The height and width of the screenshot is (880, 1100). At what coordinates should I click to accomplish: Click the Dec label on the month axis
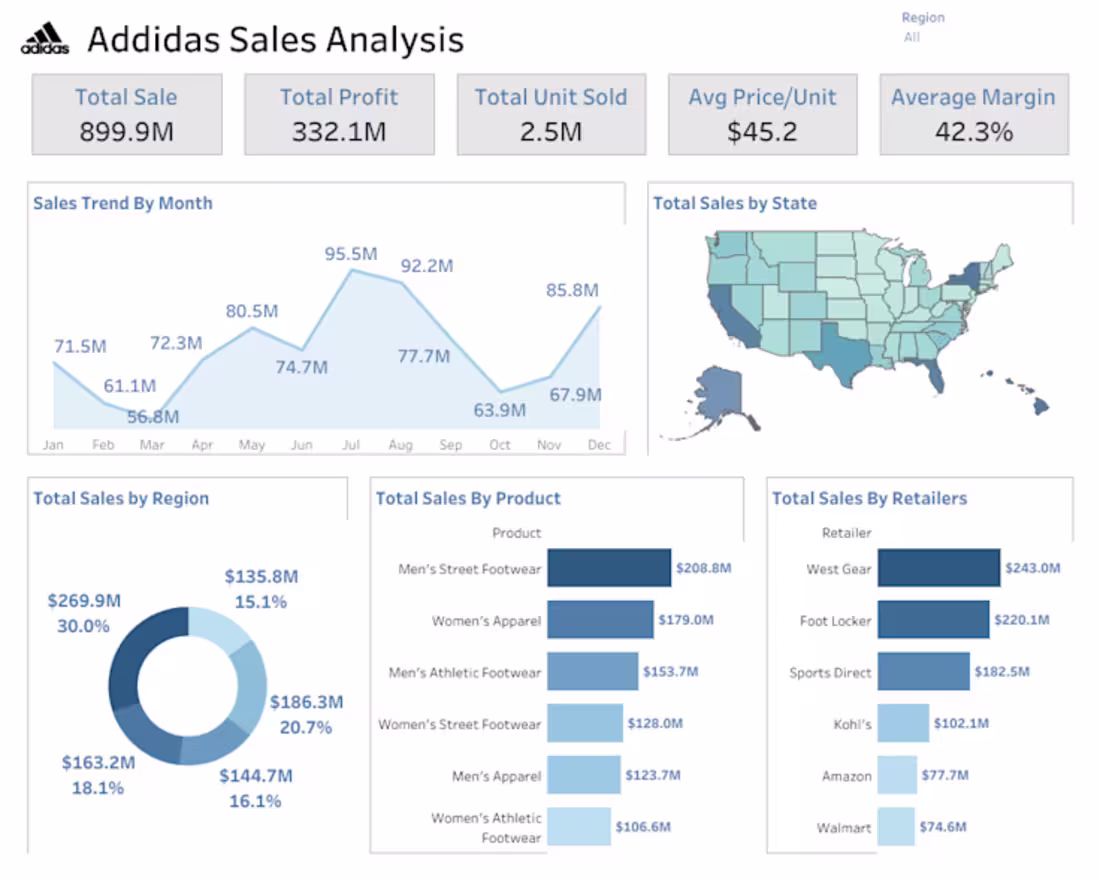600,445
